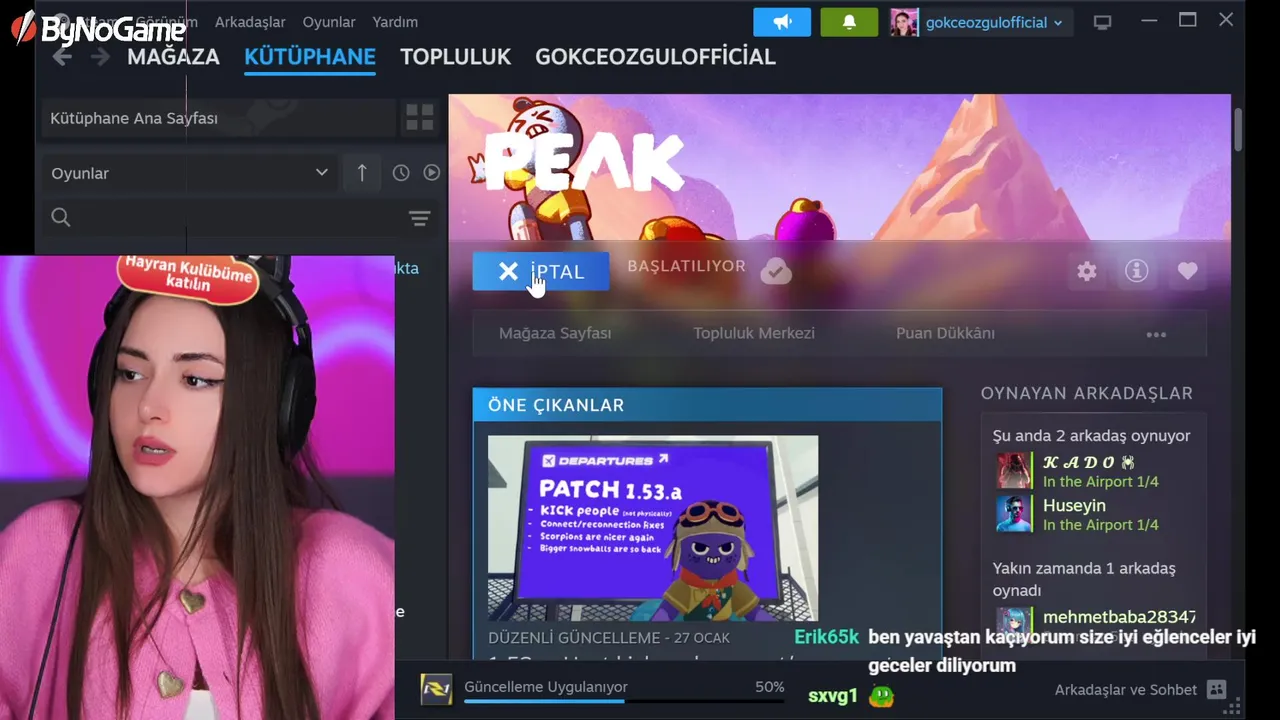The image size is (1280, 720).
Task: Open the GOKCEOZGULOFFICIAL profile tab
Action: (655, 57)
